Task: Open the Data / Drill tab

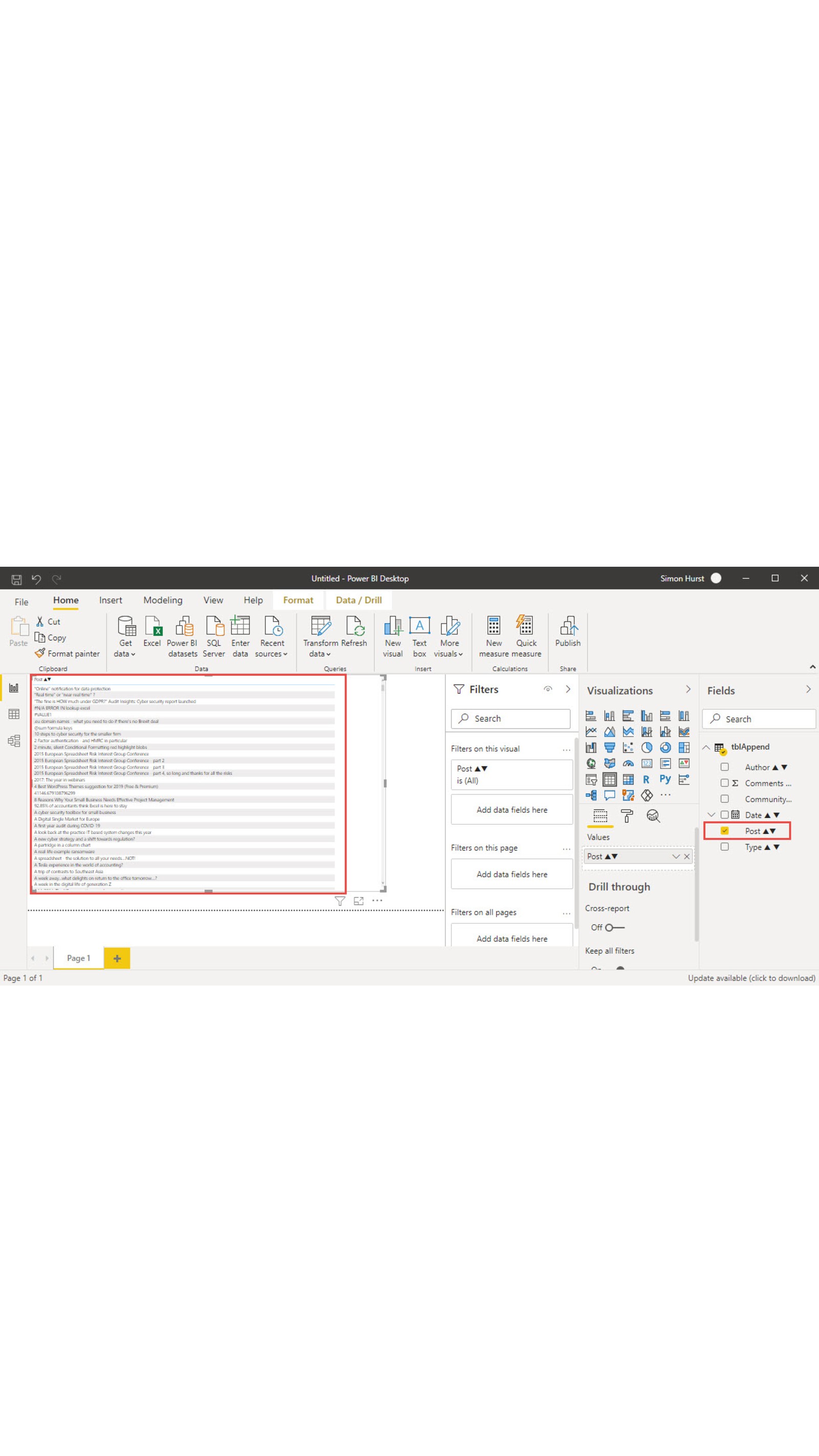Action: [x=358, y=600]
